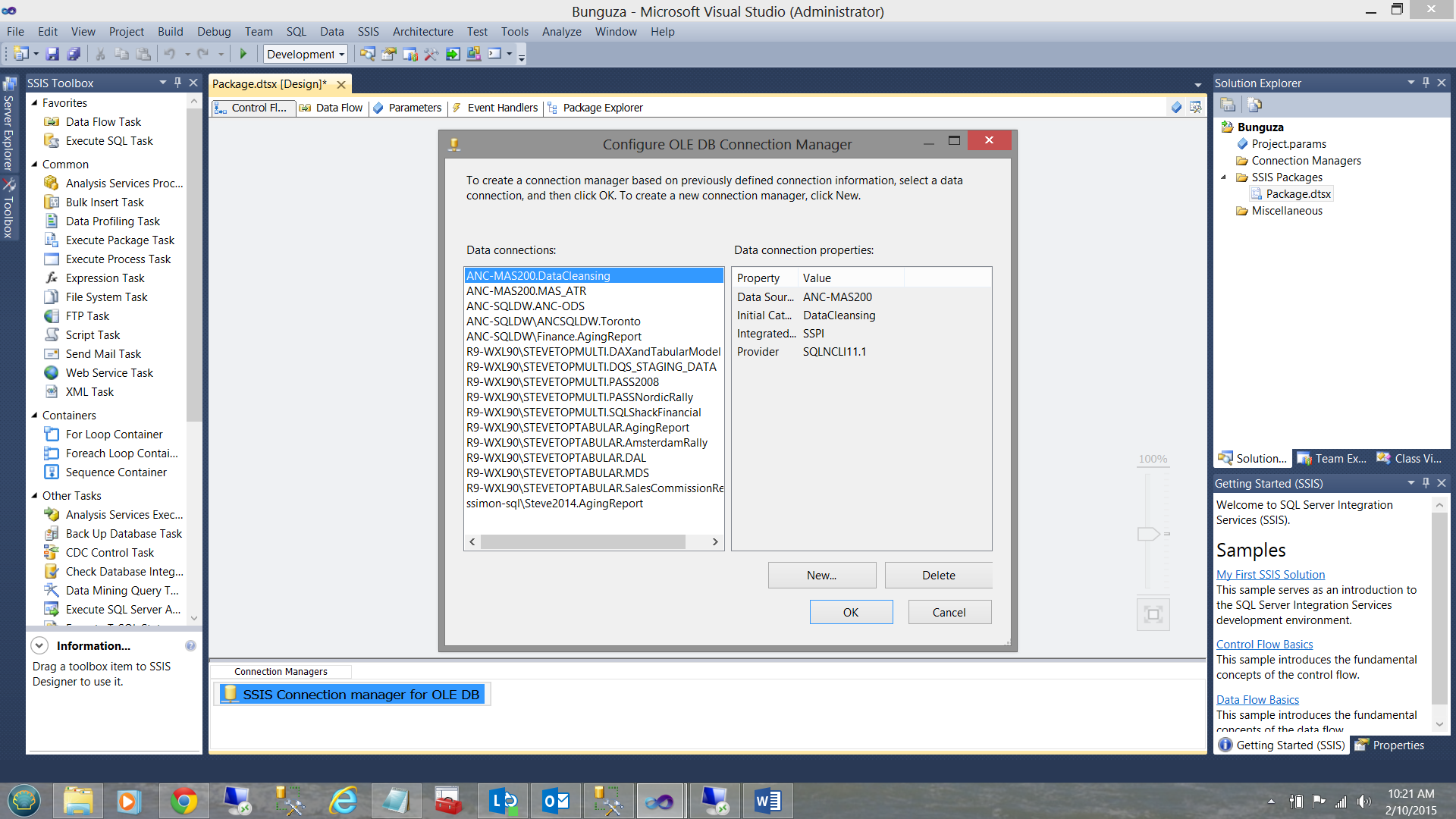Click the green Start Debugging arrow
This screenshot has width=1456, height=819.
coord(243,54)
